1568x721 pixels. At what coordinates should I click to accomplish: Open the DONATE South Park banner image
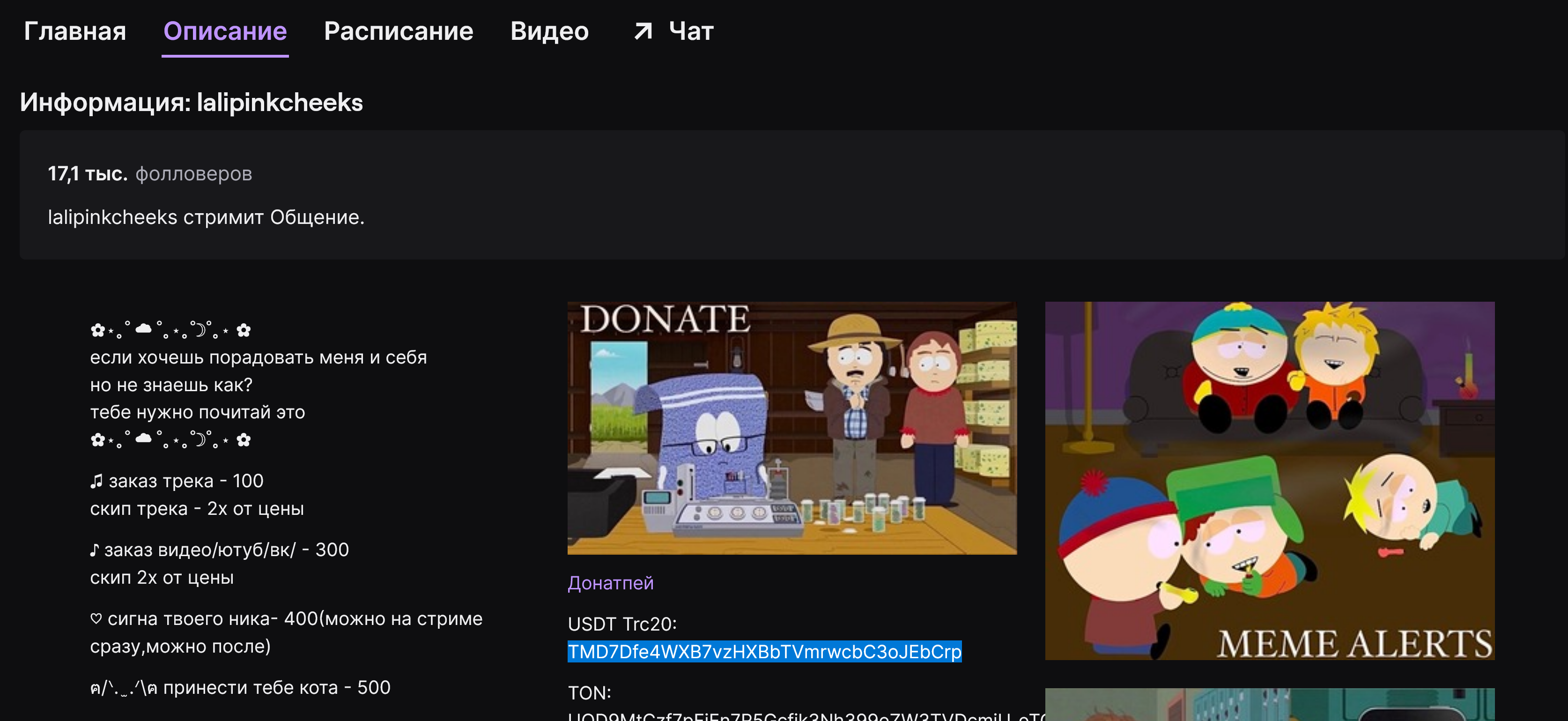[792, 428]
